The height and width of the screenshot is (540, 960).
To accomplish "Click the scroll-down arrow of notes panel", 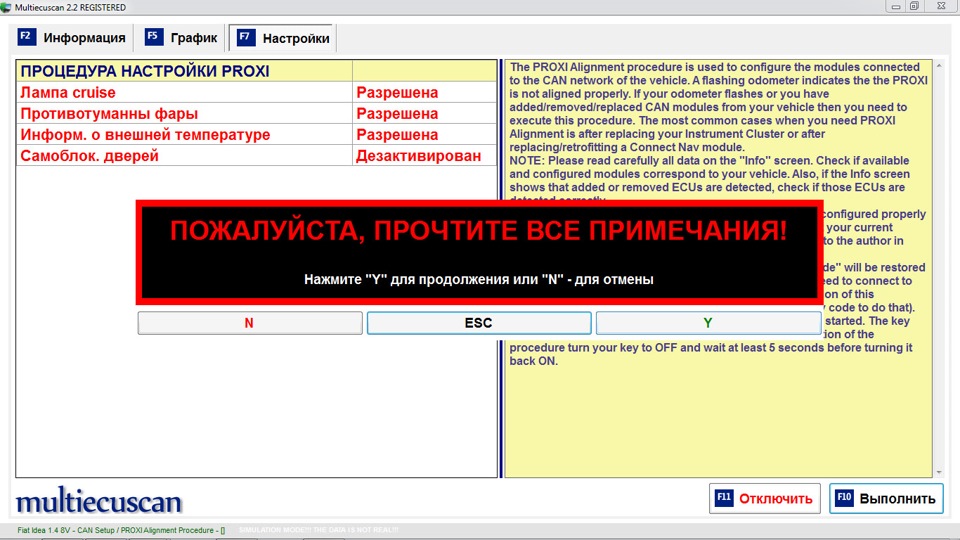I will (x=939, y=472).
